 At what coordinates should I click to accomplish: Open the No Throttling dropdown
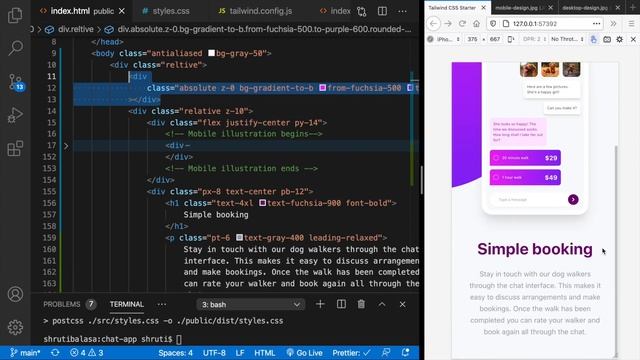coord(567,39)
